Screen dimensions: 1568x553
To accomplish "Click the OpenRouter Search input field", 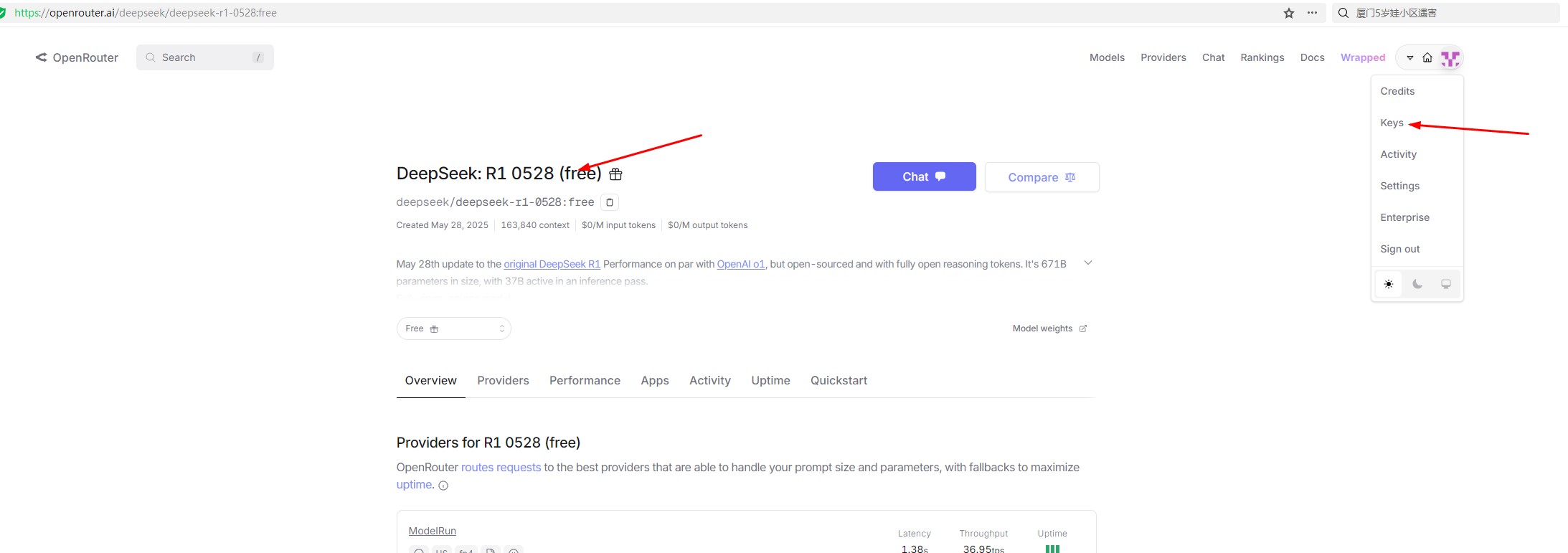I will pyautogui.click(x=205, y=57).
